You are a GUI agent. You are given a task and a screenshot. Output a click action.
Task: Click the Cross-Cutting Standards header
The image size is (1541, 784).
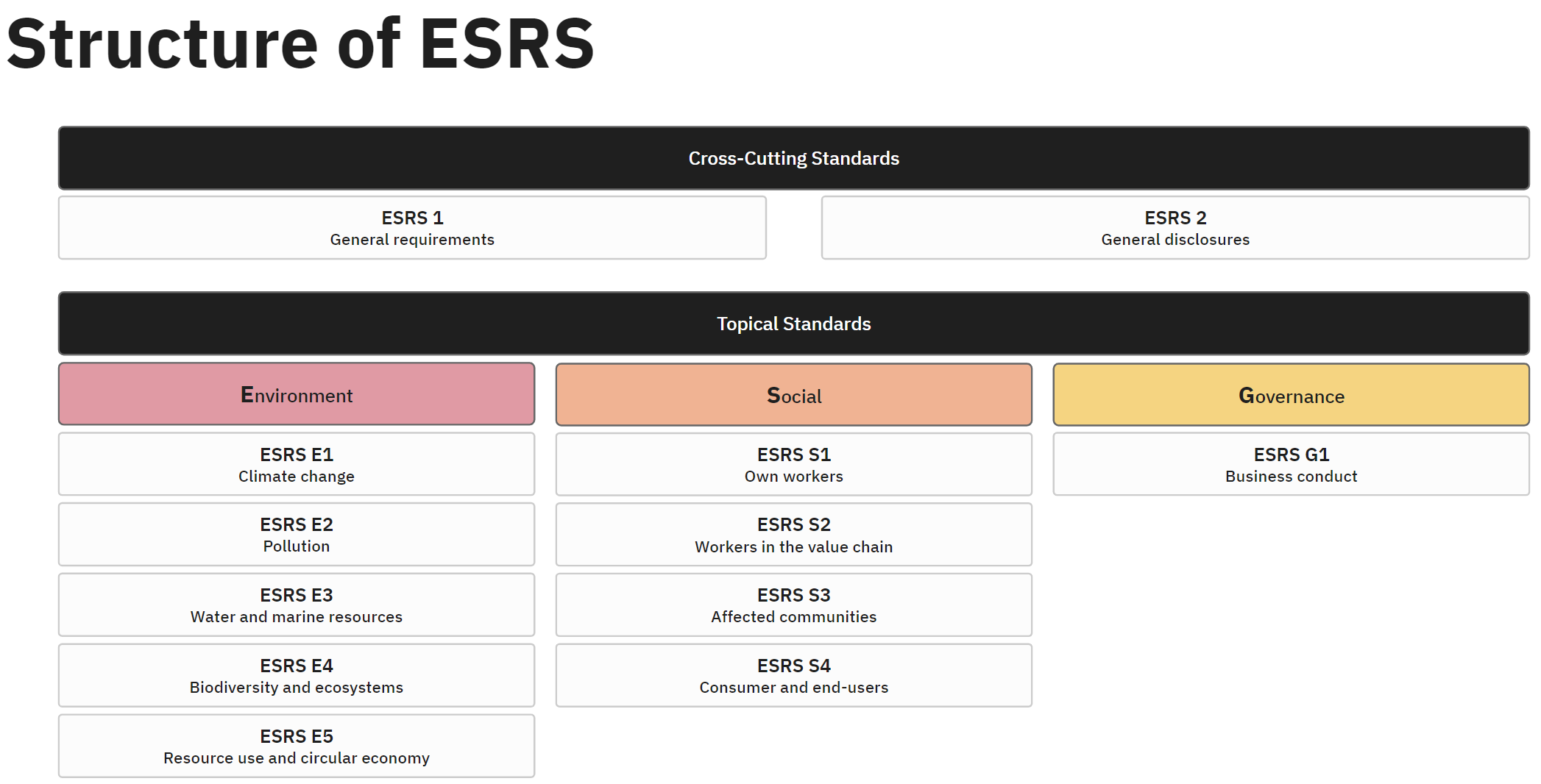tap(793, 157)
